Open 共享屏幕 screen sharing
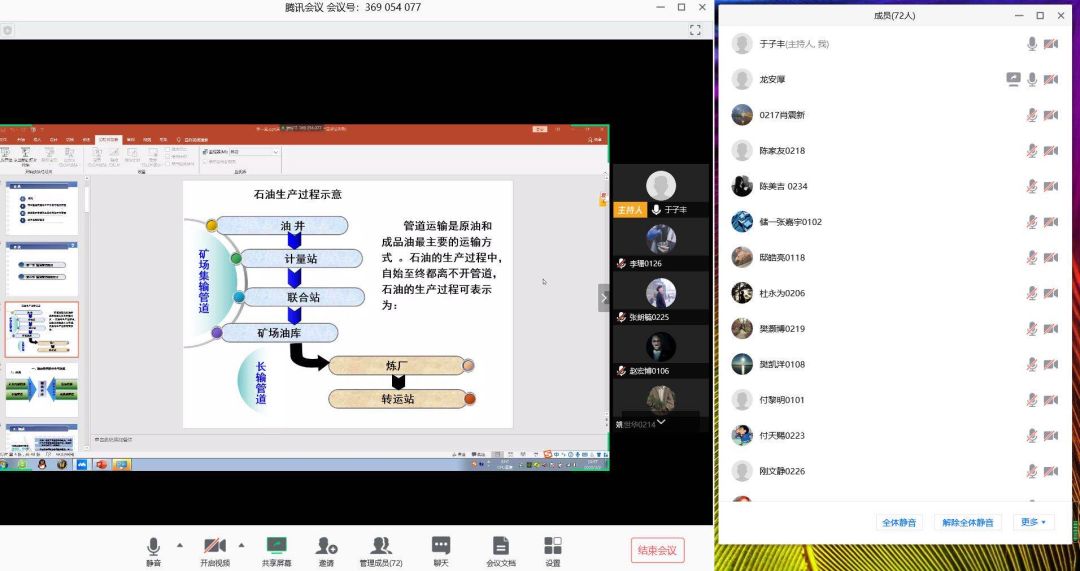 pos(277,546)
